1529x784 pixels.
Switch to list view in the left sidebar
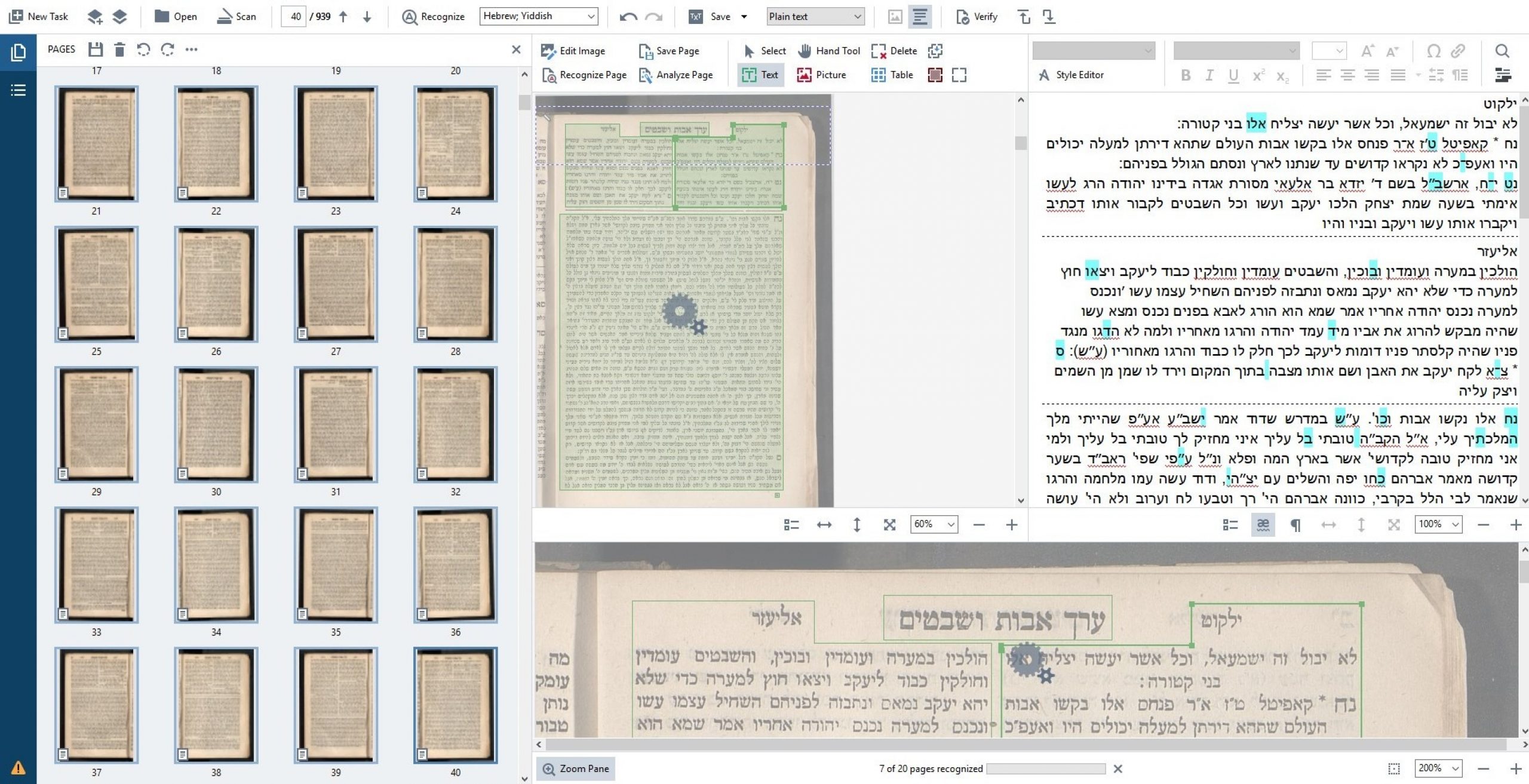(19, 90)
